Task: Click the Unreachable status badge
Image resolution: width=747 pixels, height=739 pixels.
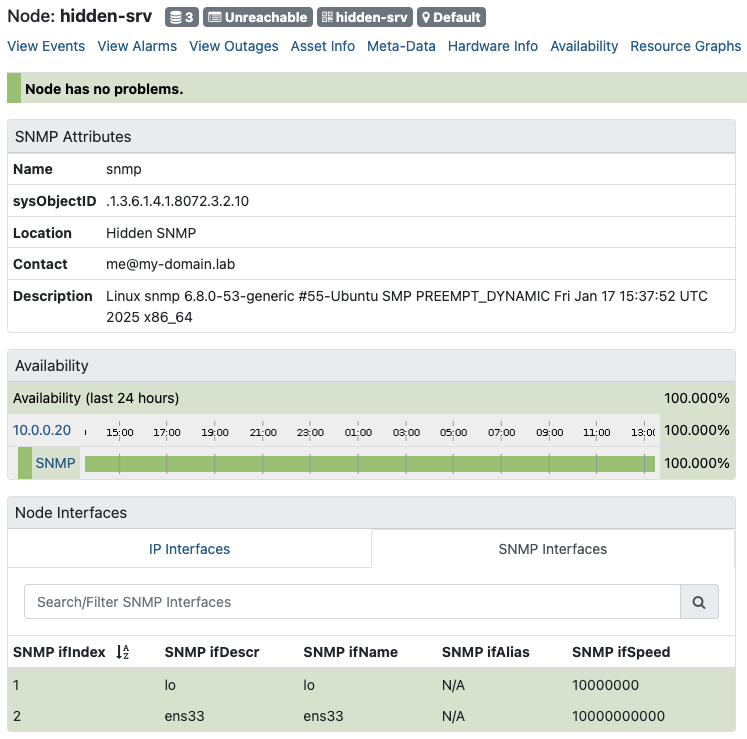Action: click(258, 17)
